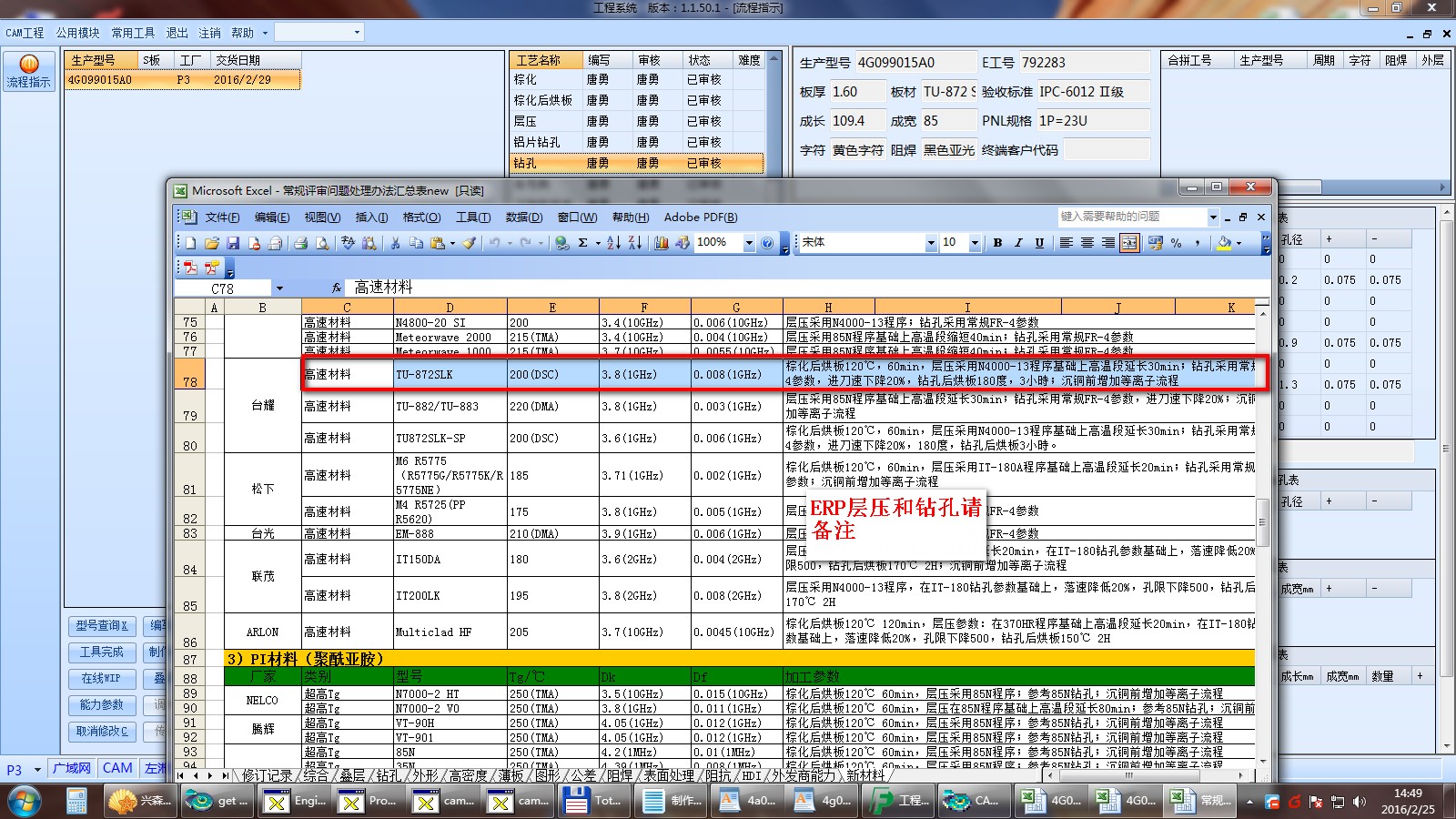The width and height of the screenshot is (1456, 819).
Task: Click the 取消修改 button
Action: click(102, 732)
